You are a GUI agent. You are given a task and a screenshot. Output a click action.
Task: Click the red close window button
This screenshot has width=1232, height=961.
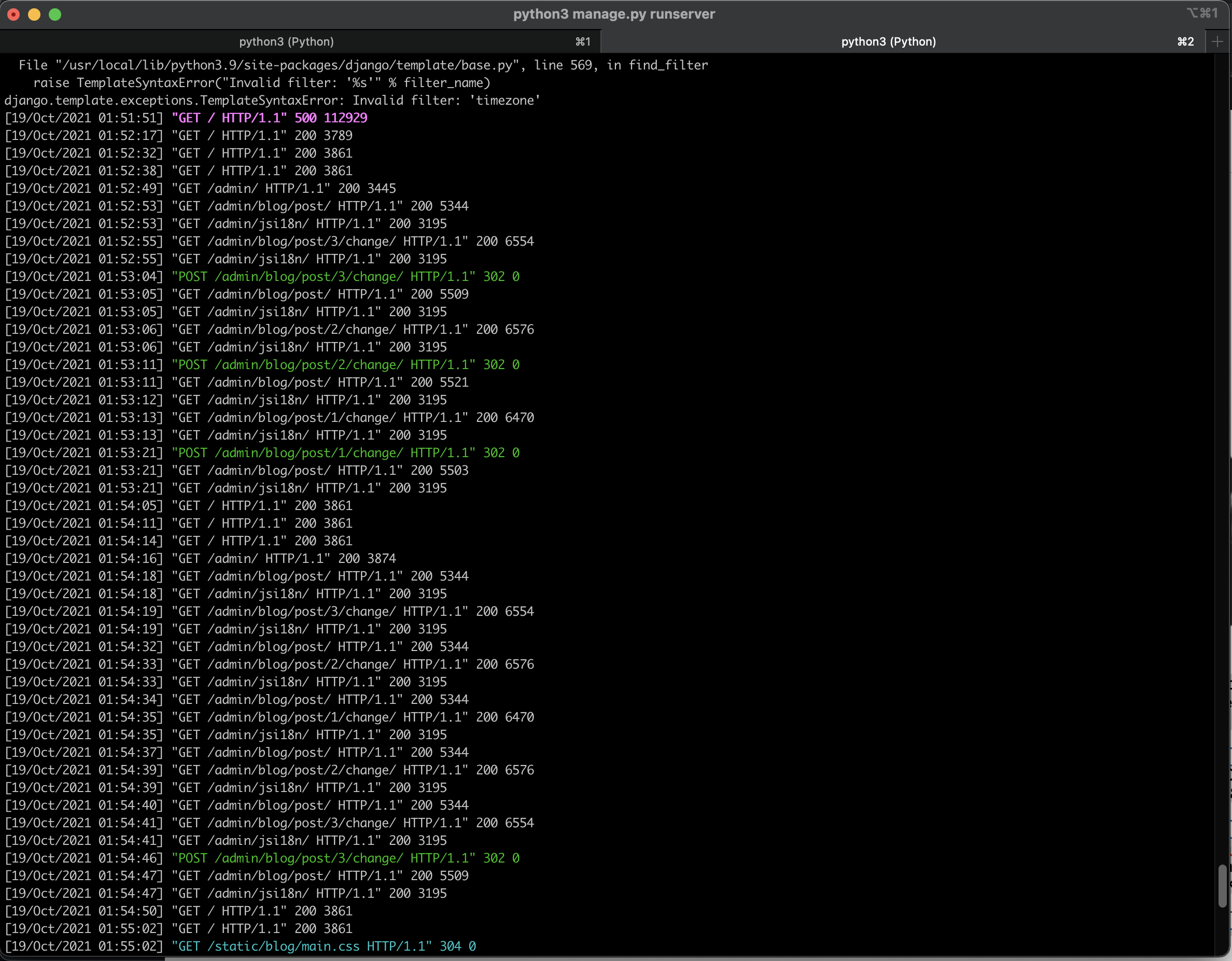(13, 14)
